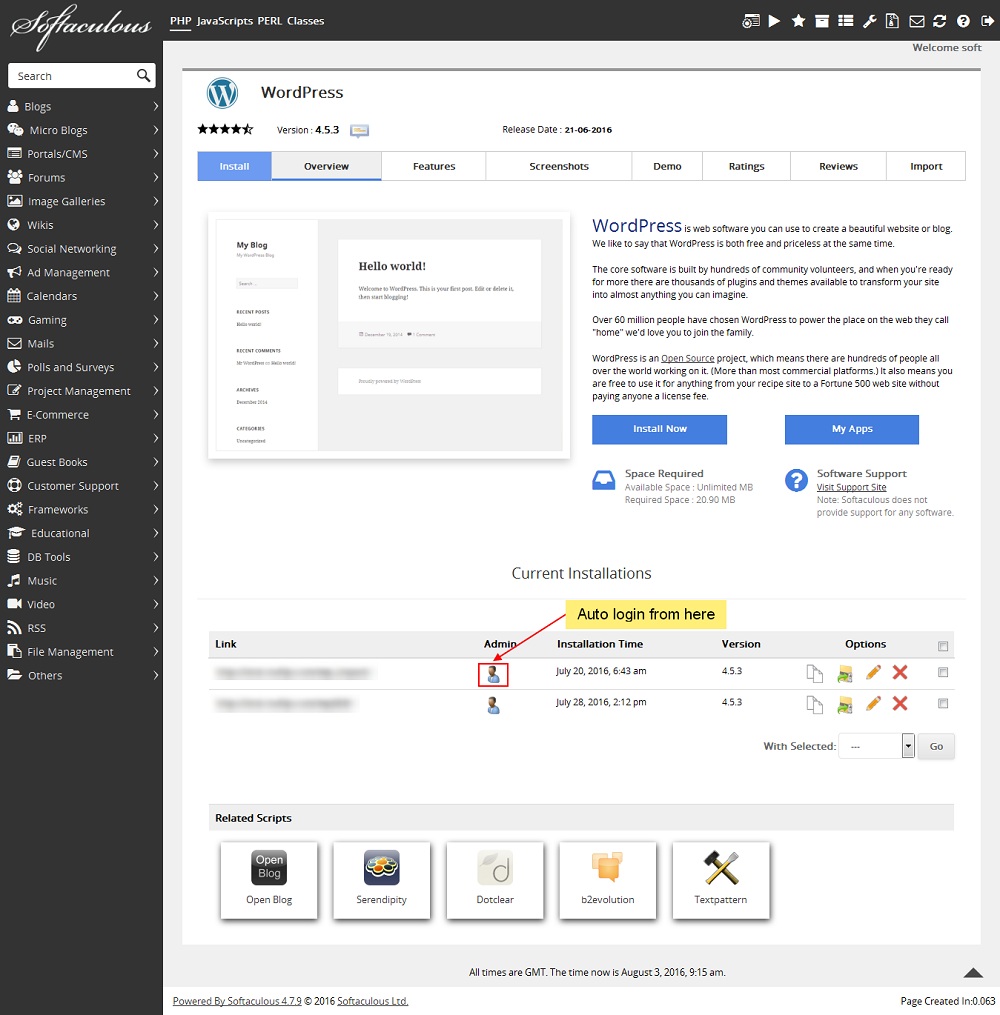Open the star ratings icon in top bar
The width and height of the screenshot is (1000, 1015).
tap(799, 21)
